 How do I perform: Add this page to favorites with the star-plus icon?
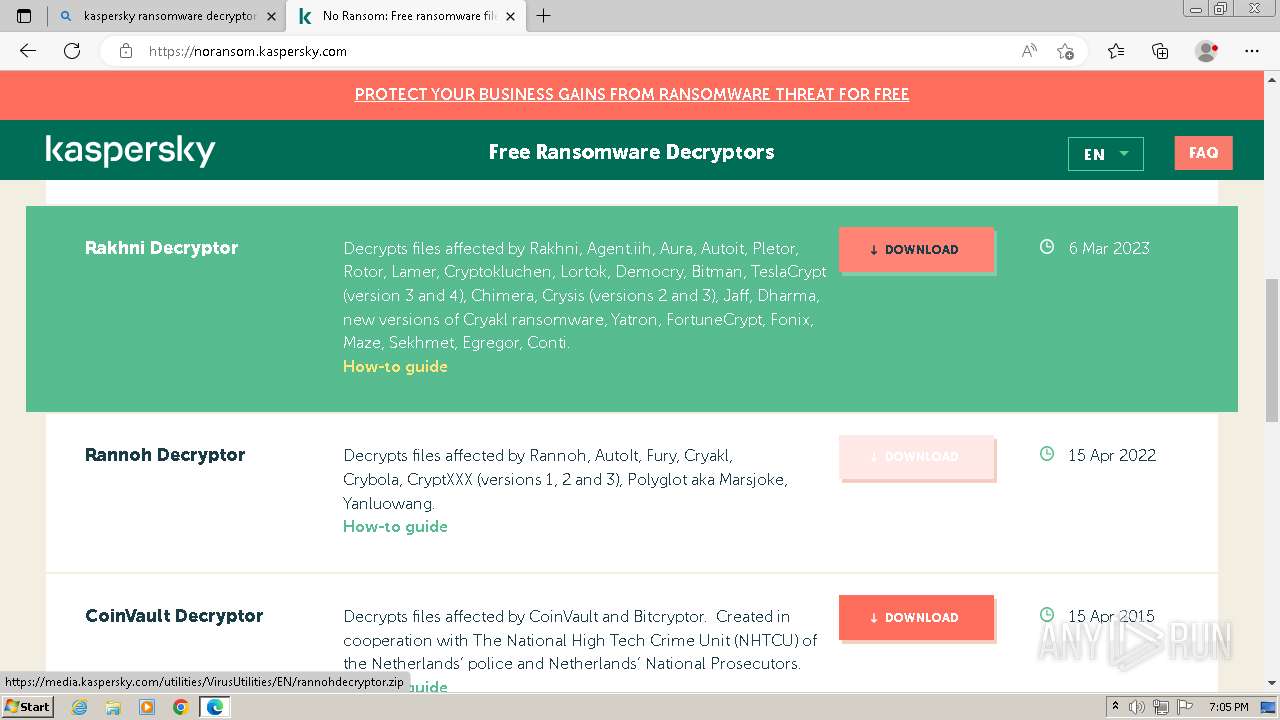tap(1065, 51)
